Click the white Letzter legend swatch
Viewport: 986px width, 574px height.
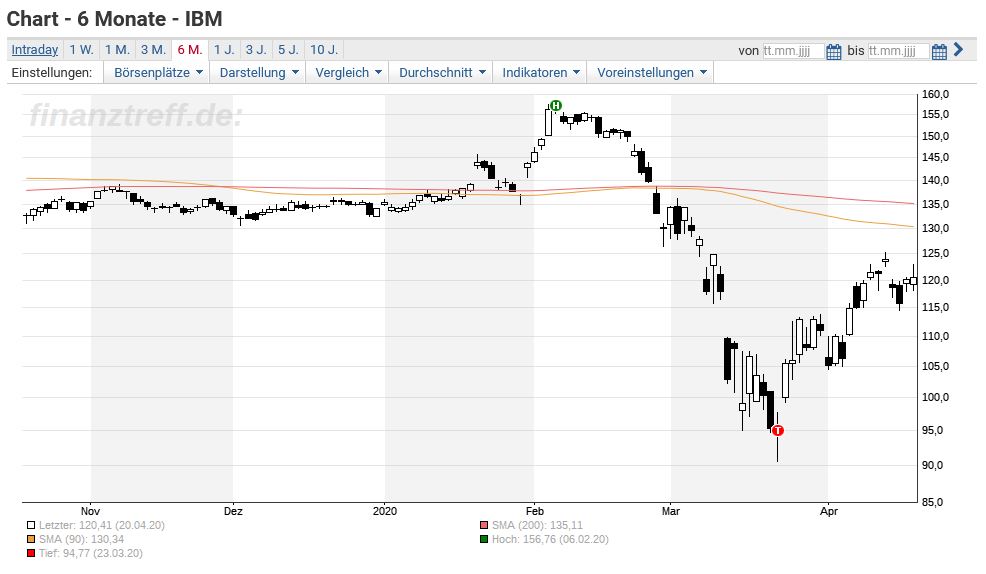point(31,525)
